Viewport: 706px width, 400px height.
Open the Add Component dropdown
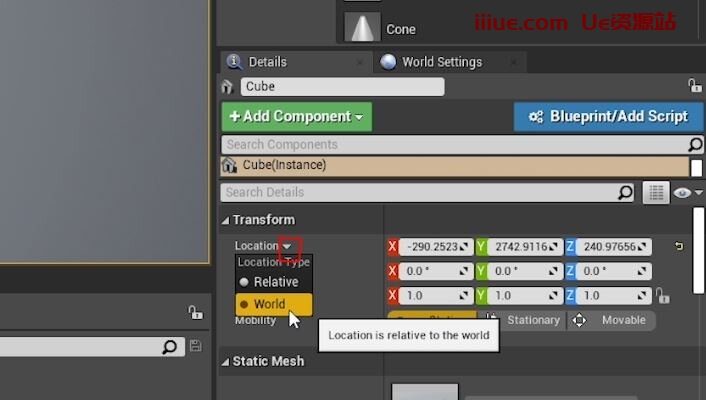pyautogui.click(x=296, y=116)
